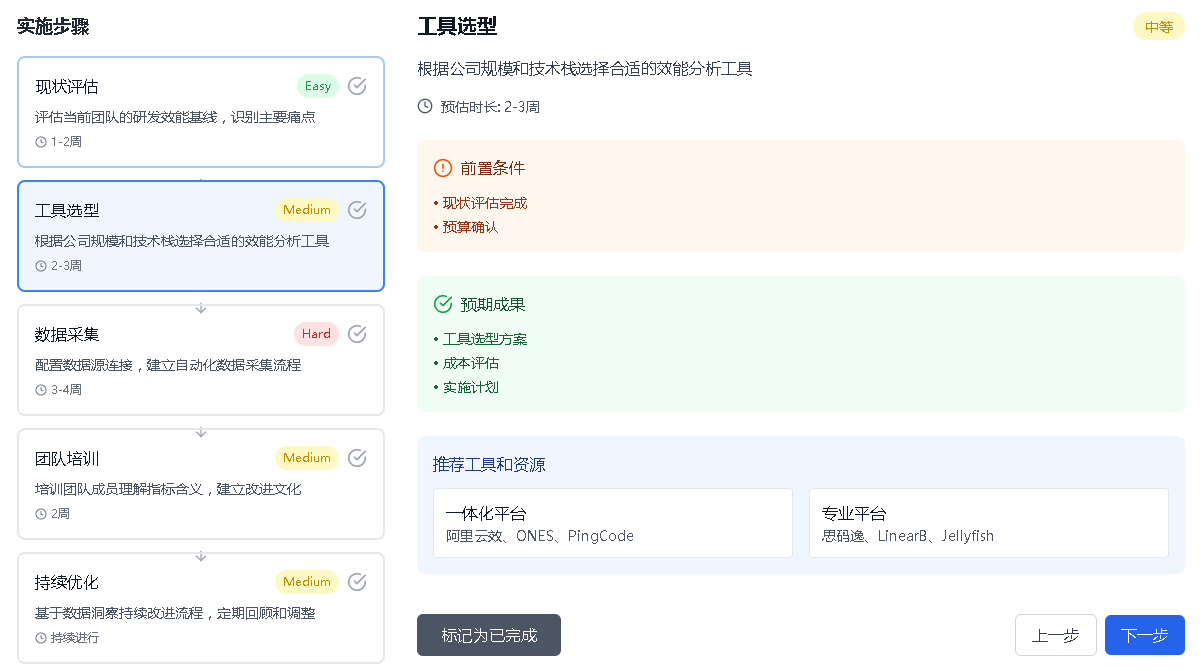Screen dimensions: 1203x671
Task: Go to next step with 下一步
Action: tap(1144, 635)
